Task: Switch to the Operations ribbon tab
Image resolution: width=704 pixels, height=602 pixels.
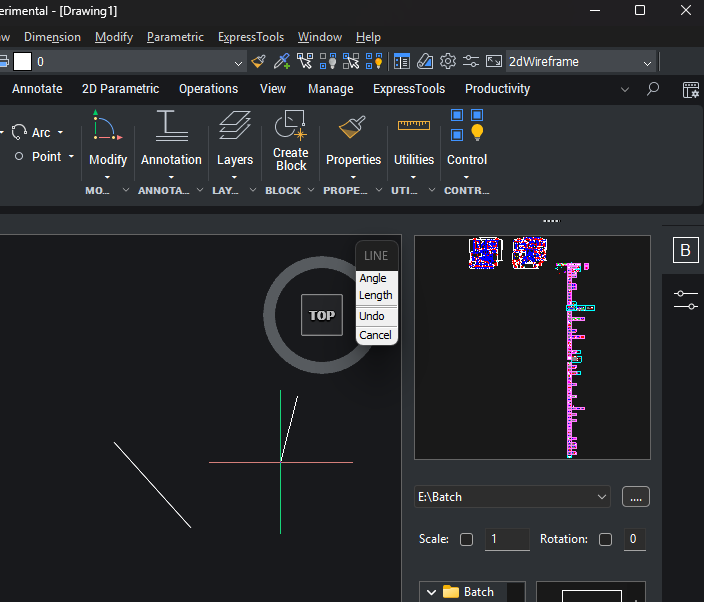Action: click(x=208, y=89)
